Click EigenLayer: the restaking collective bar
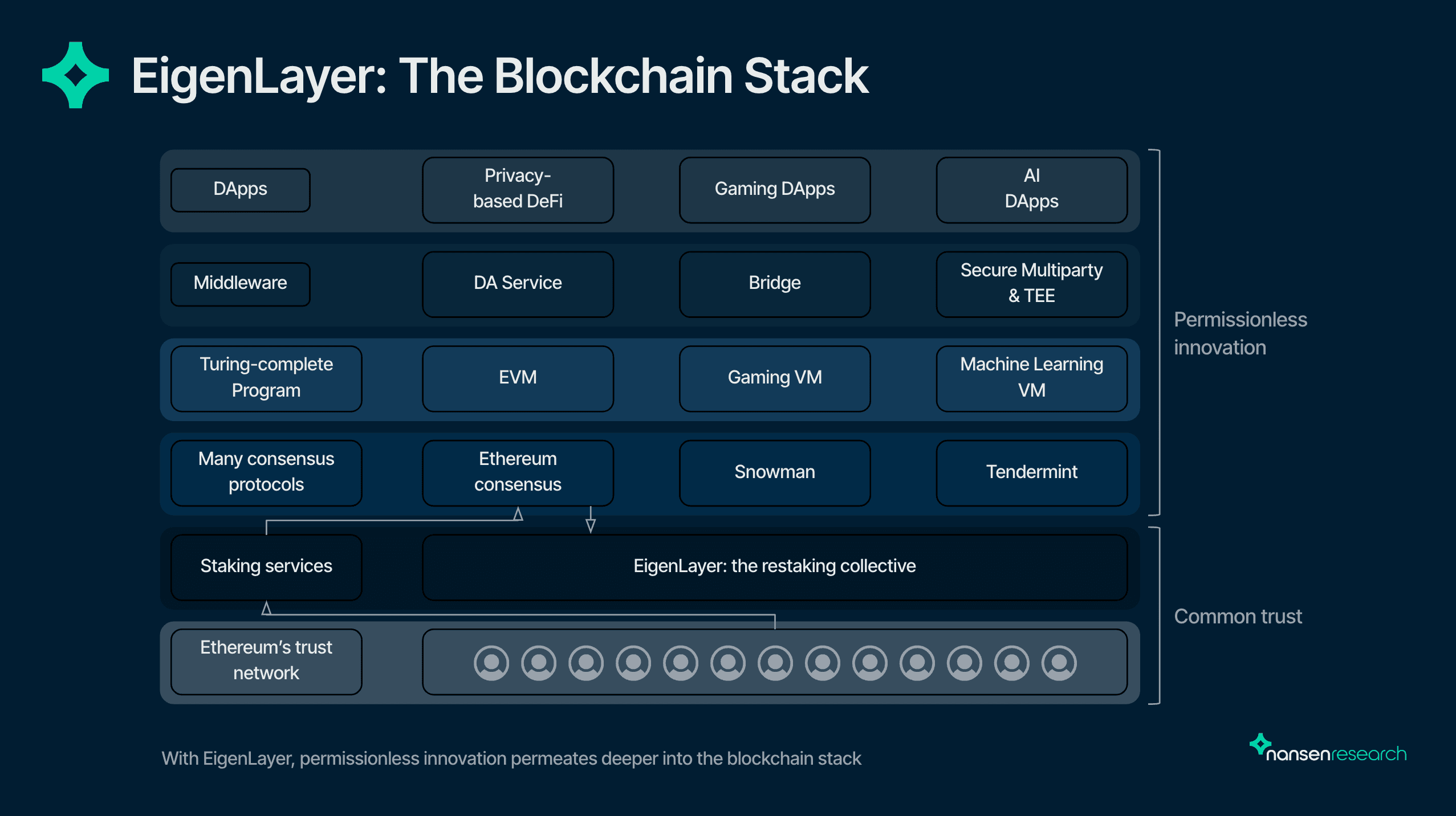 [x=774, y=566]
